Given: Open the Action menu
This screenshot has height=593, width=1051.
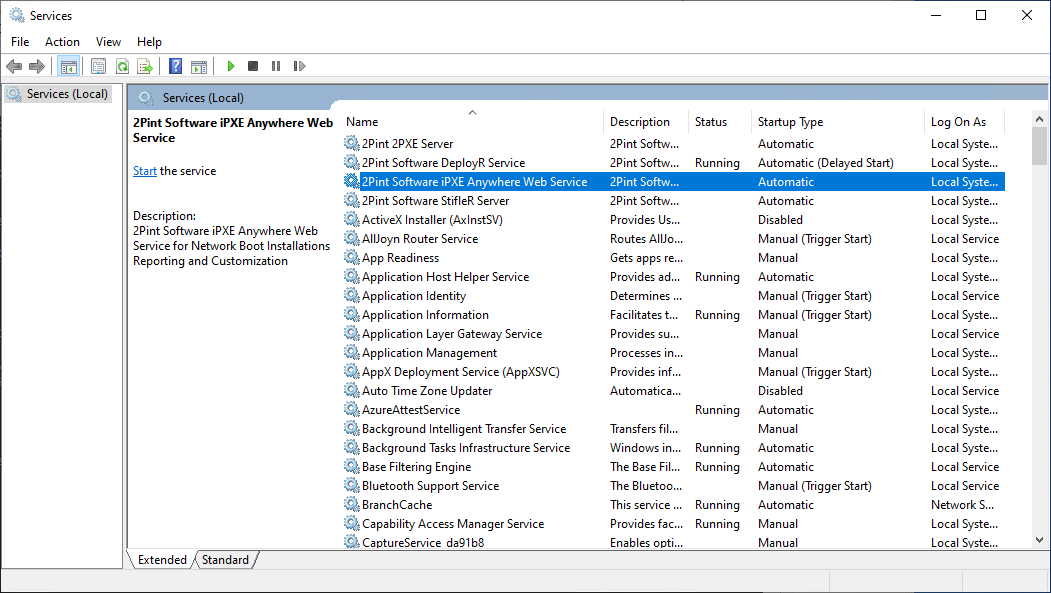Looking at the screenshot, I should click(62, 41).
